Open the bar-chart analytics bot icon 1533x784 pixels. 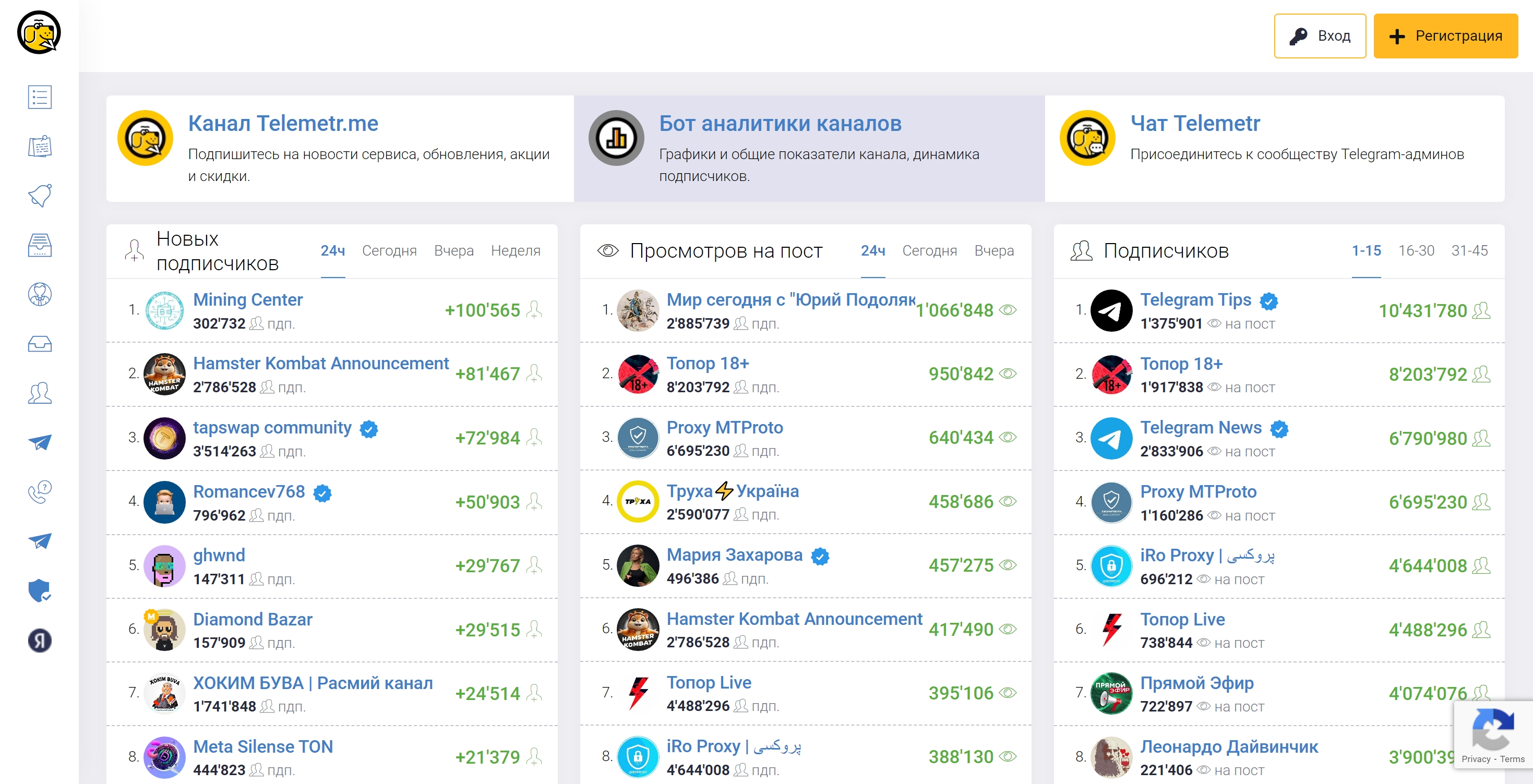coord(616,138)
